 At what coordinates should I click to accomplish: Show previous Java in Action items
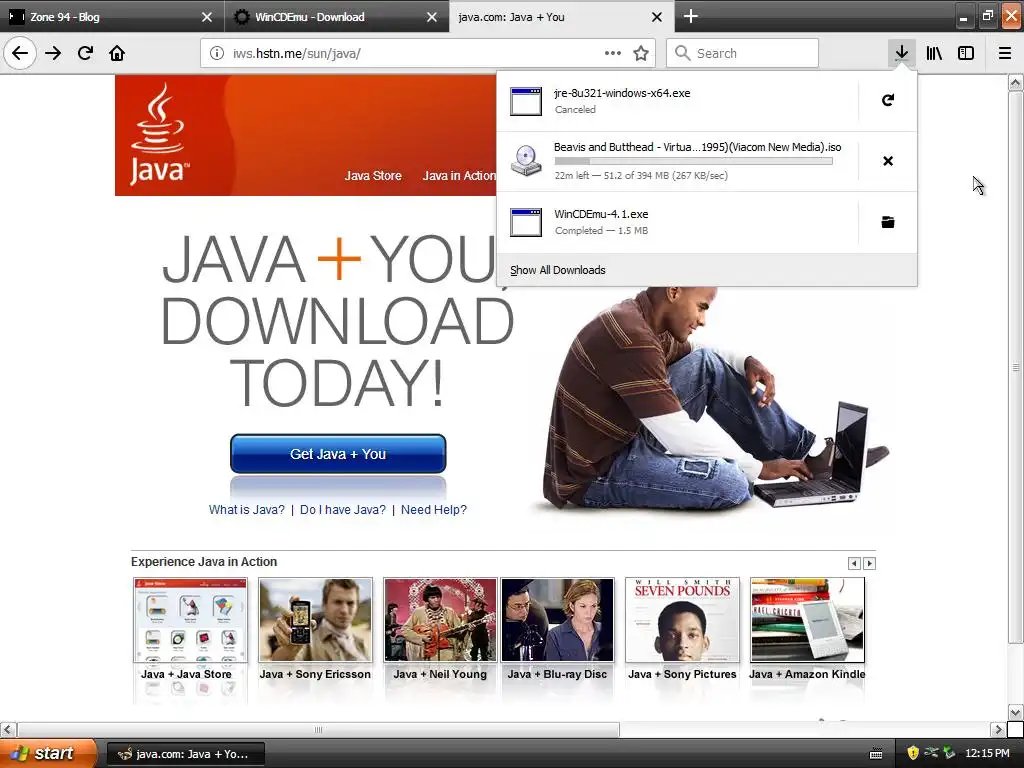point(854,563)
